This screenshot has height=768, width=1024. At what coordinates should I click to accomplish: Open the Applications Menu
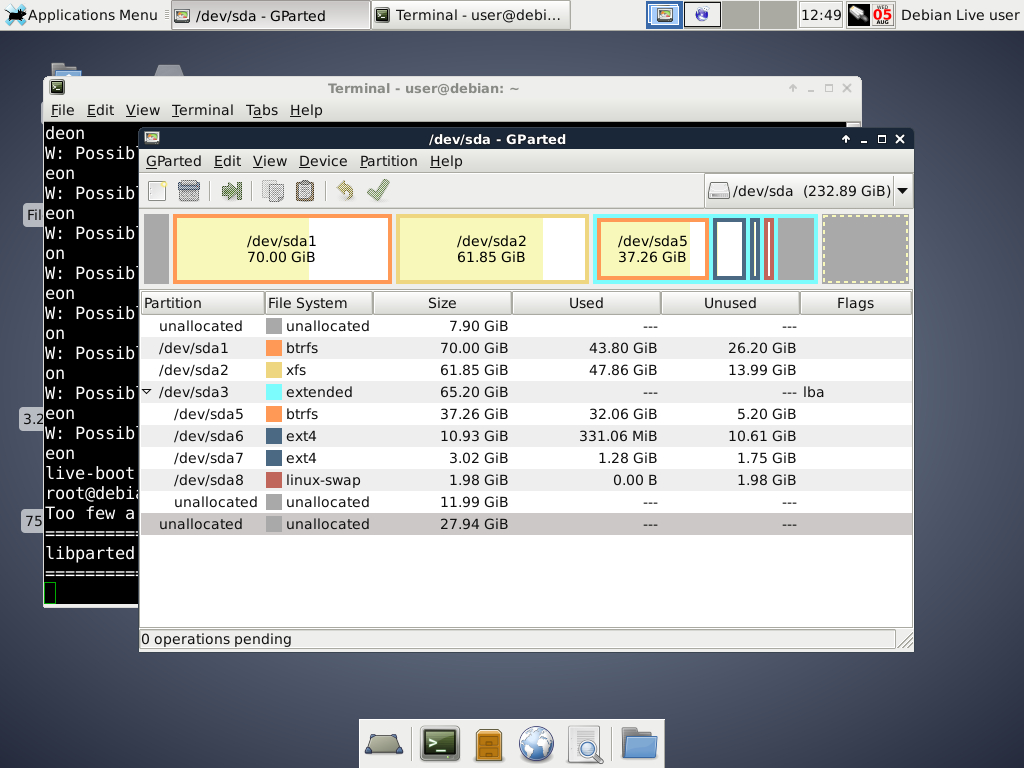coord(81,15)
